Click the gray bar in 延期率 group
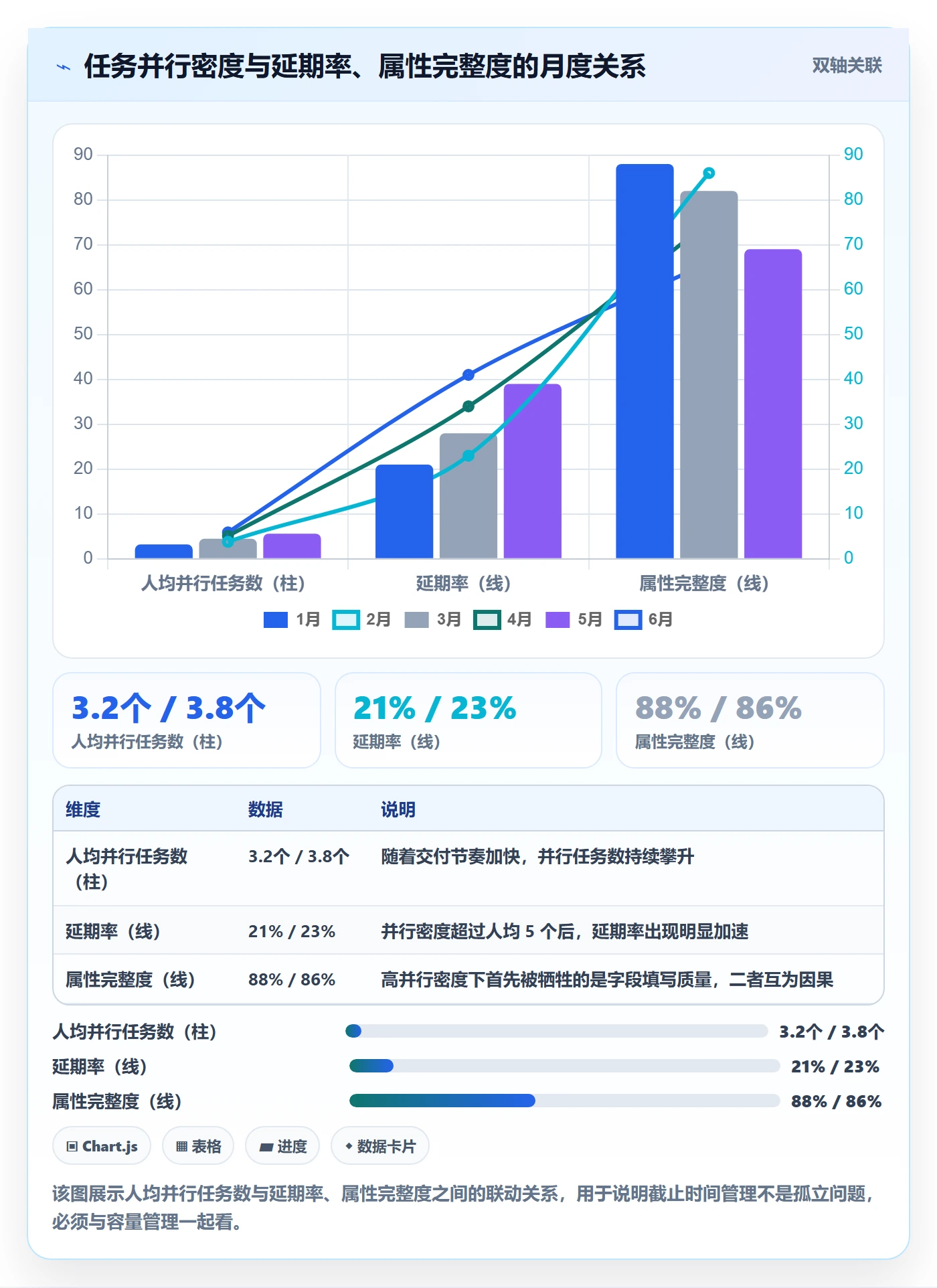Image resolution: width=937 pixels, height=1288 pixels. click(468, 496)
